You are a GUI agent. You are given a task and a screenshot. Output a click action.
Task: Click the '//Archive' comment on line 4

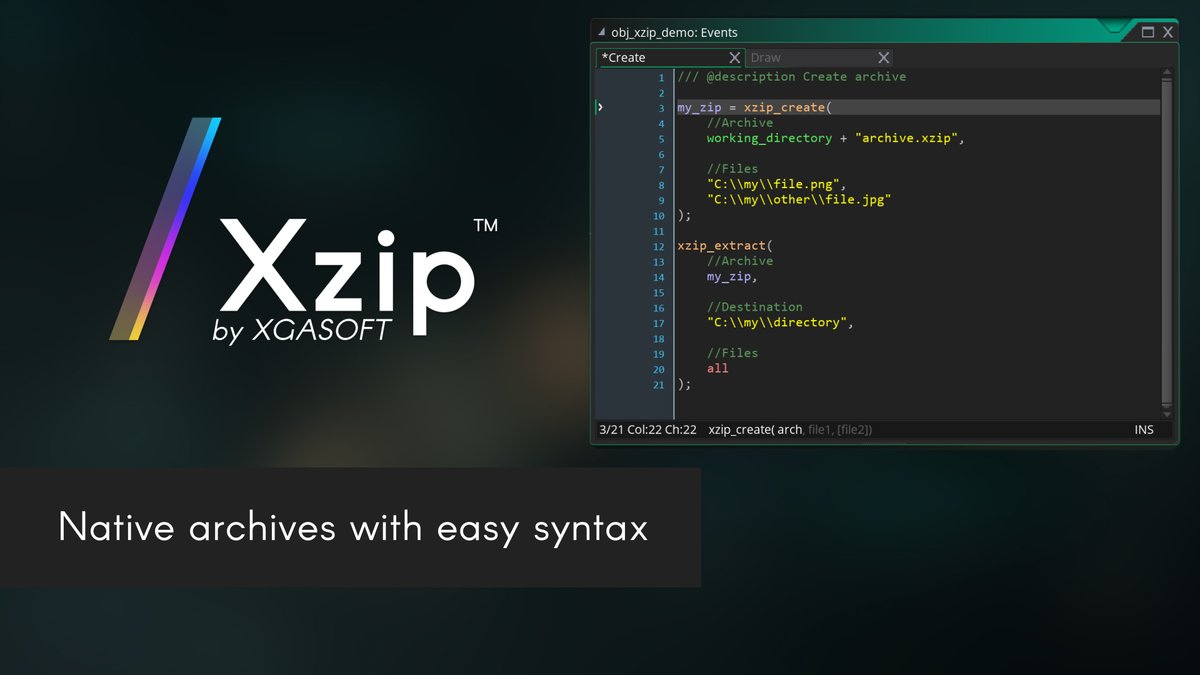[740, 123]
